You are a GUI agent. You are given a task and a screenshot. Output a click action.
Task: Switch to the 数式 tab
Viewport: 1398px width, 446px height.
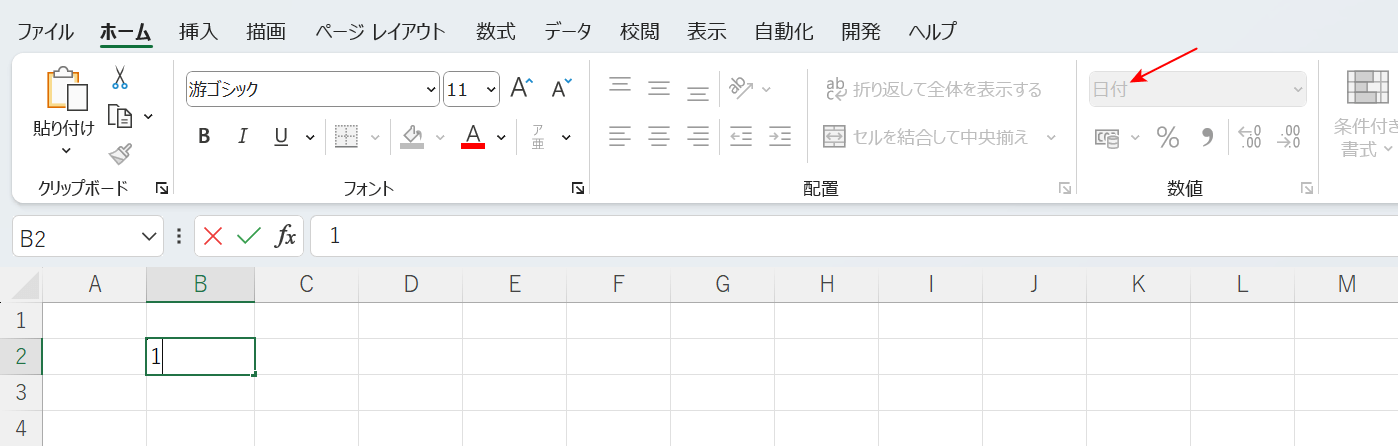(495, 31)
